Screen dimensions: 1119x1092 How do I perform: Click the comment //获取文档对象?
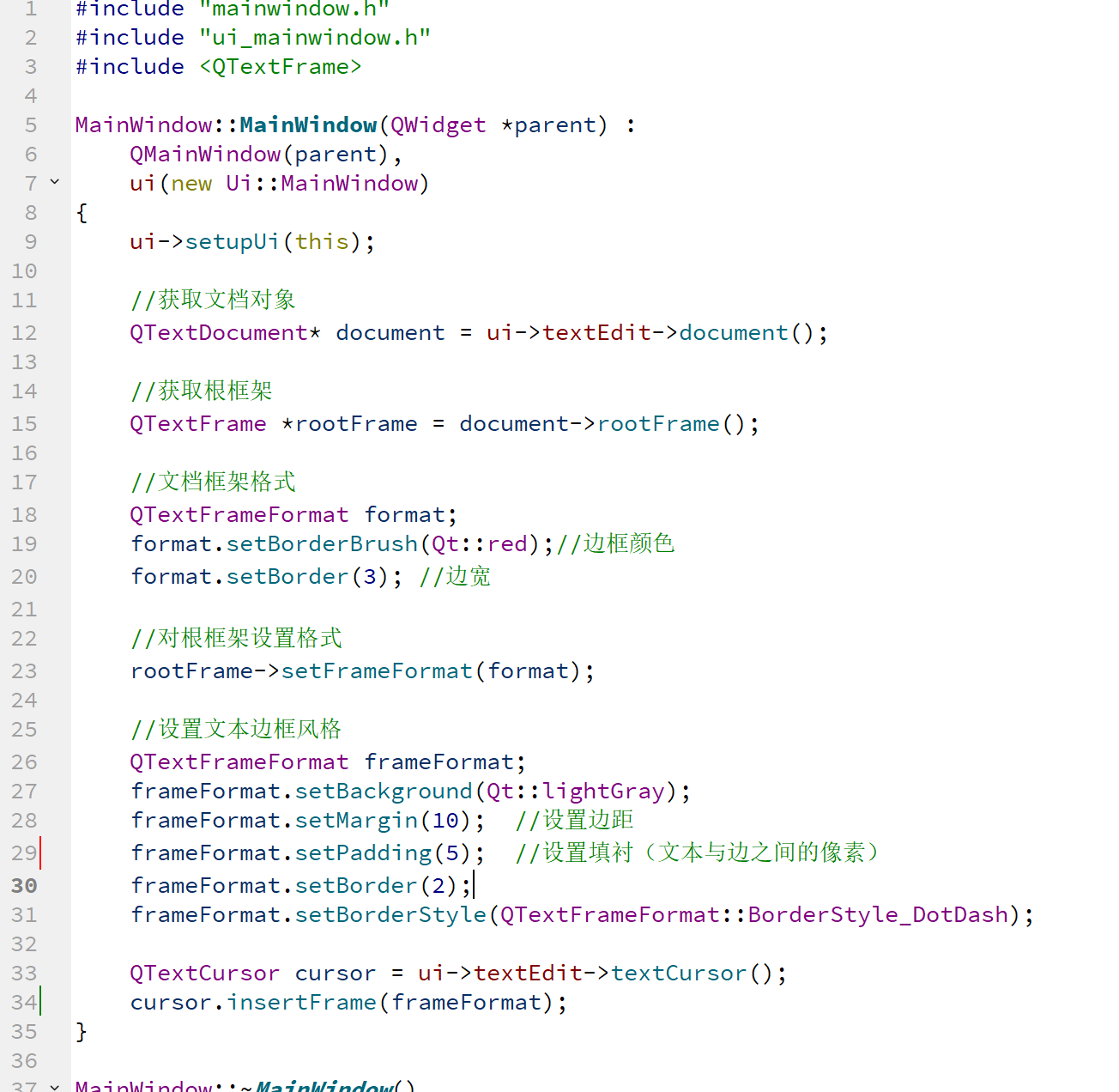coord(213,300)
